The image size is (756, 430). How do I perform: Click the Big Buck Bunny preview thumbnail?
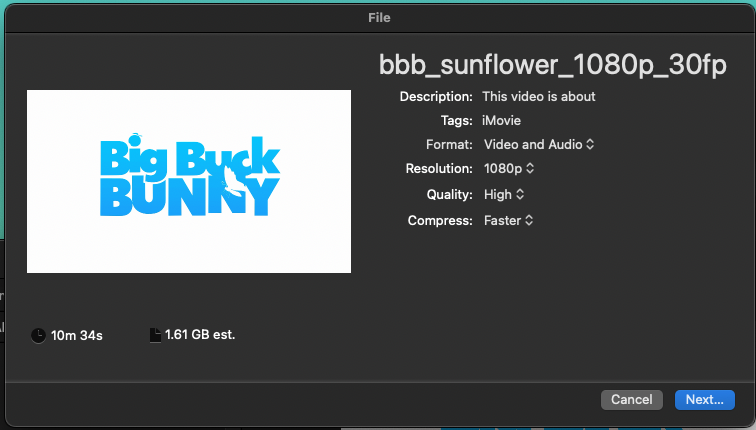[189, 181]
